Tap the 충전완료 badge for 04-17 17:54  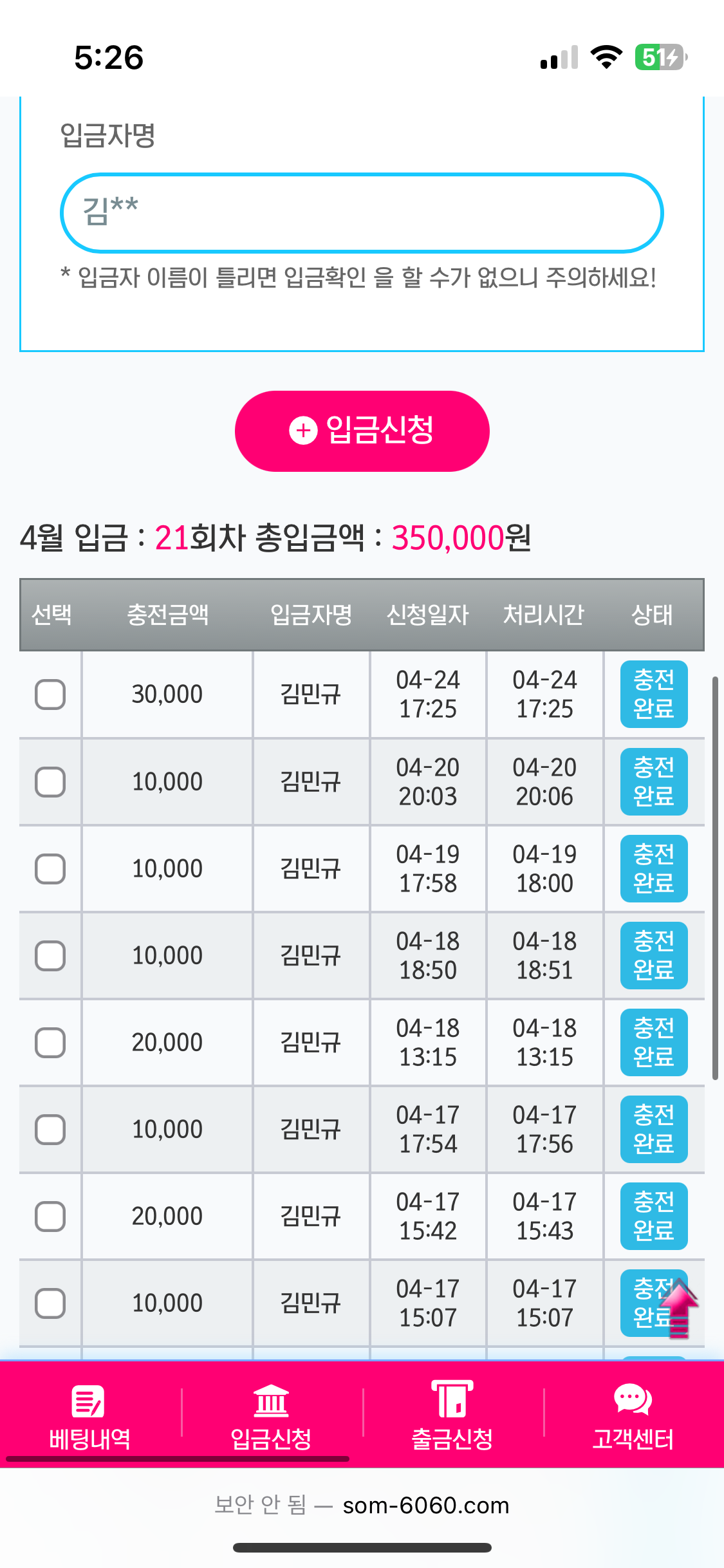pos(653,1130)
